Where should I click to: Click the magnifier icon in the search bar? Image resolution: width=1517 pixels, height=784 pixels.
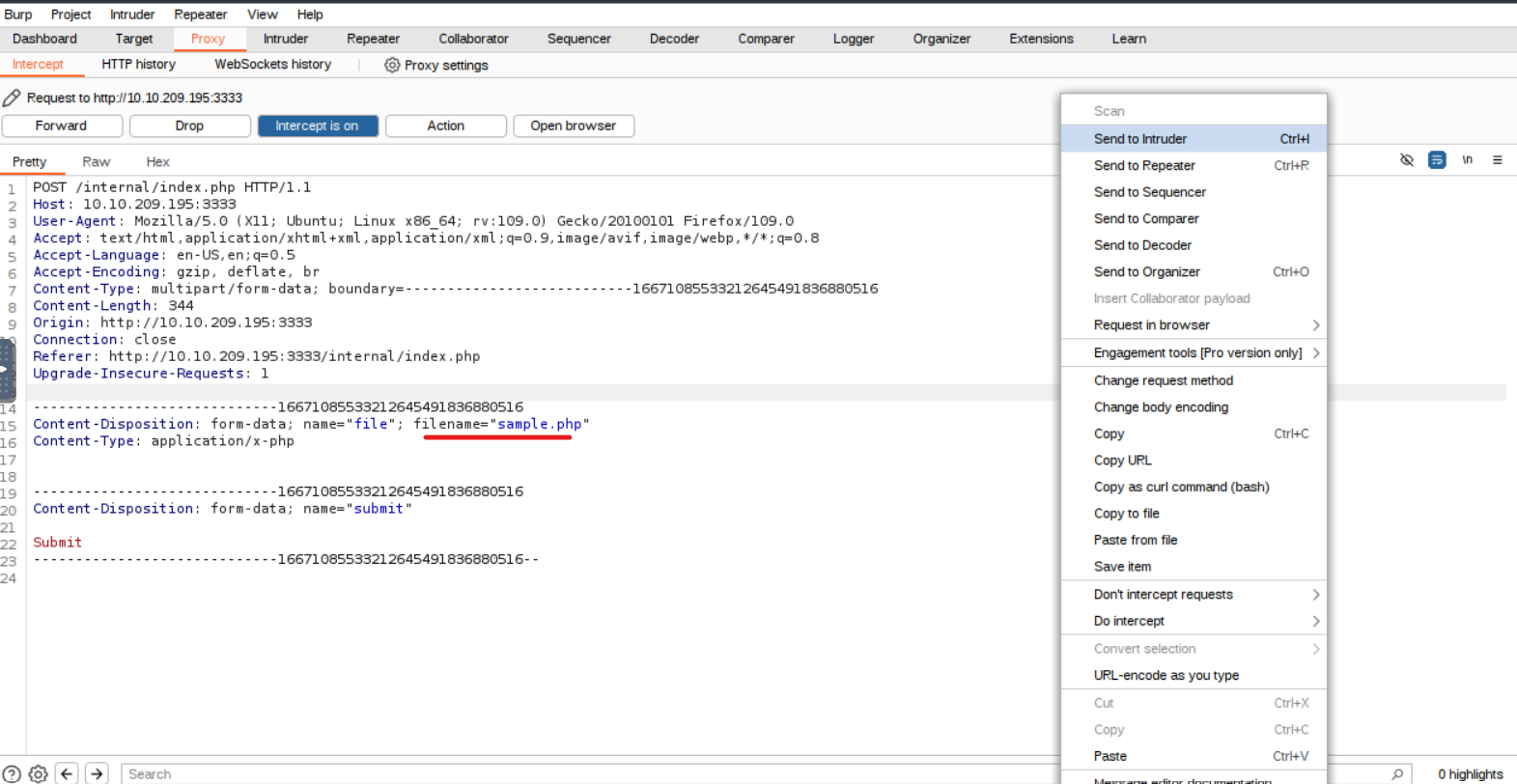(1396, 773)
